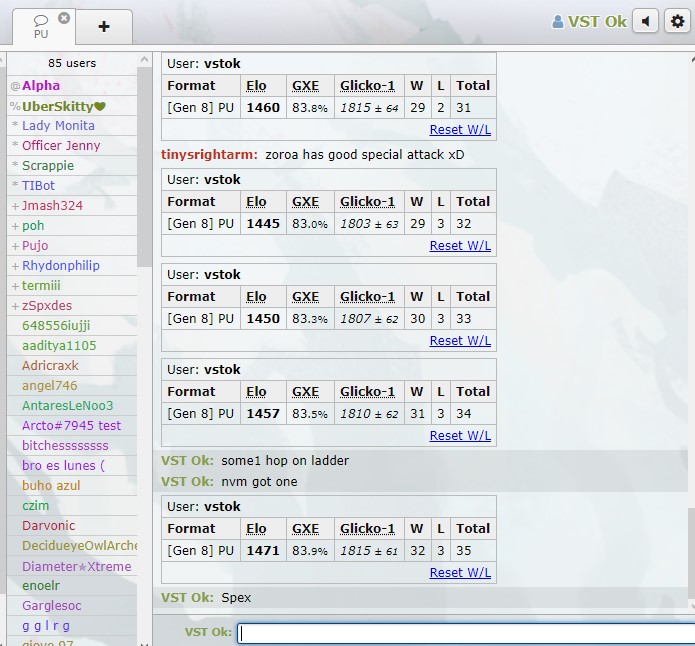Click Reset W/L under Elo 1457
Image resolution: width=695 pixels, height=646 pixels.
point(460,436)
